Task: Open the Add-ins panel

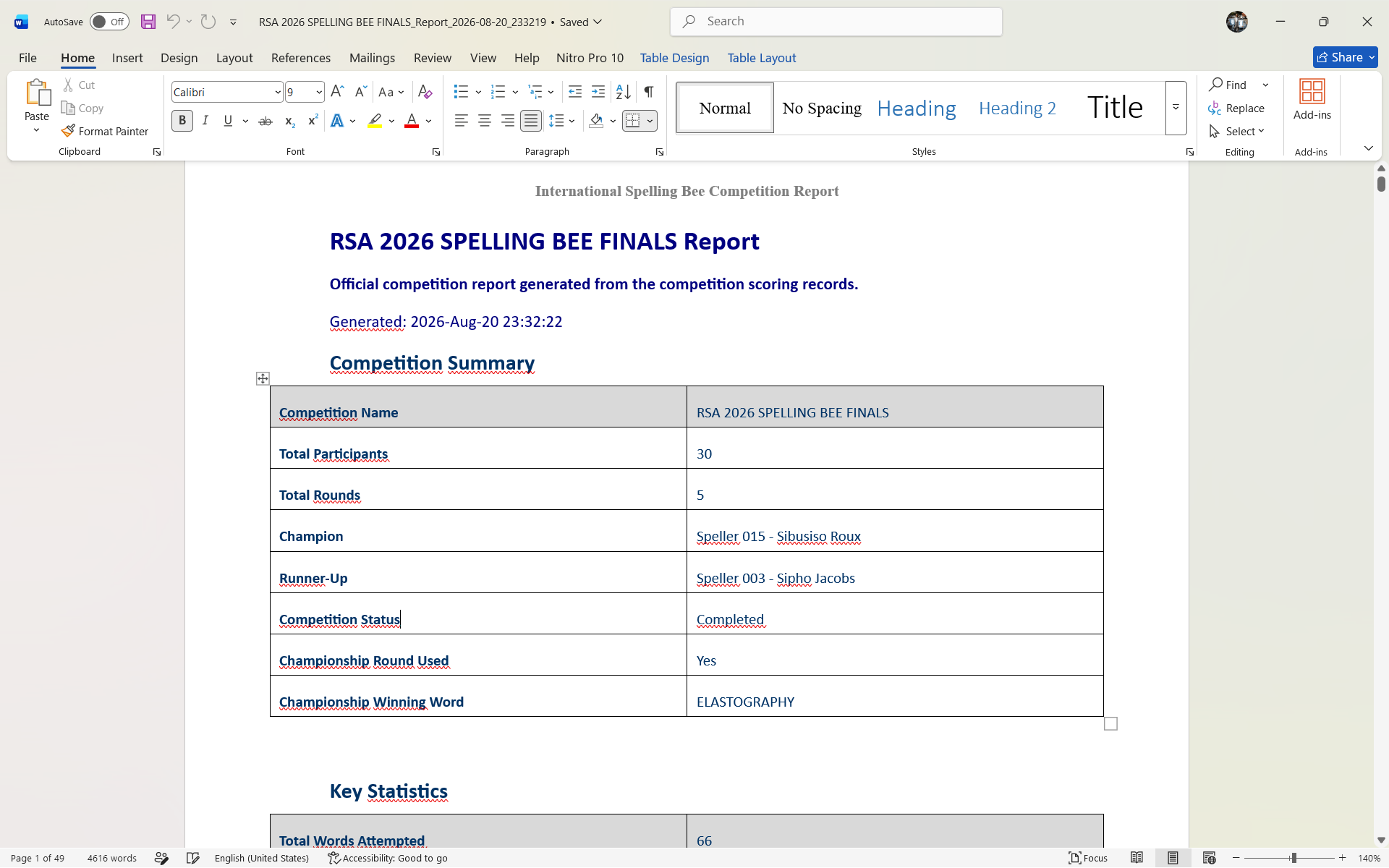Action: (x=1312, y=100)
